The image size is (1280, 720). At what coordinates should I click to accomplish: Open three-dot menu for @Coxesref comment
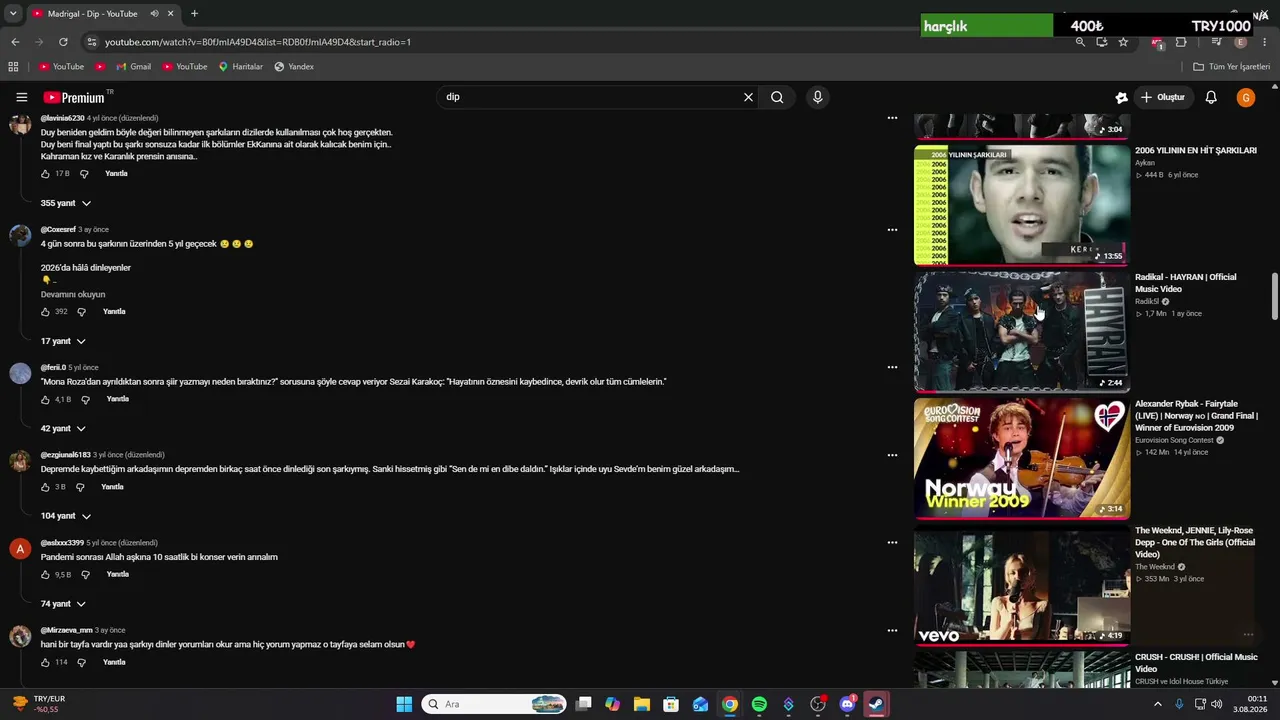[x=892, y=230]
